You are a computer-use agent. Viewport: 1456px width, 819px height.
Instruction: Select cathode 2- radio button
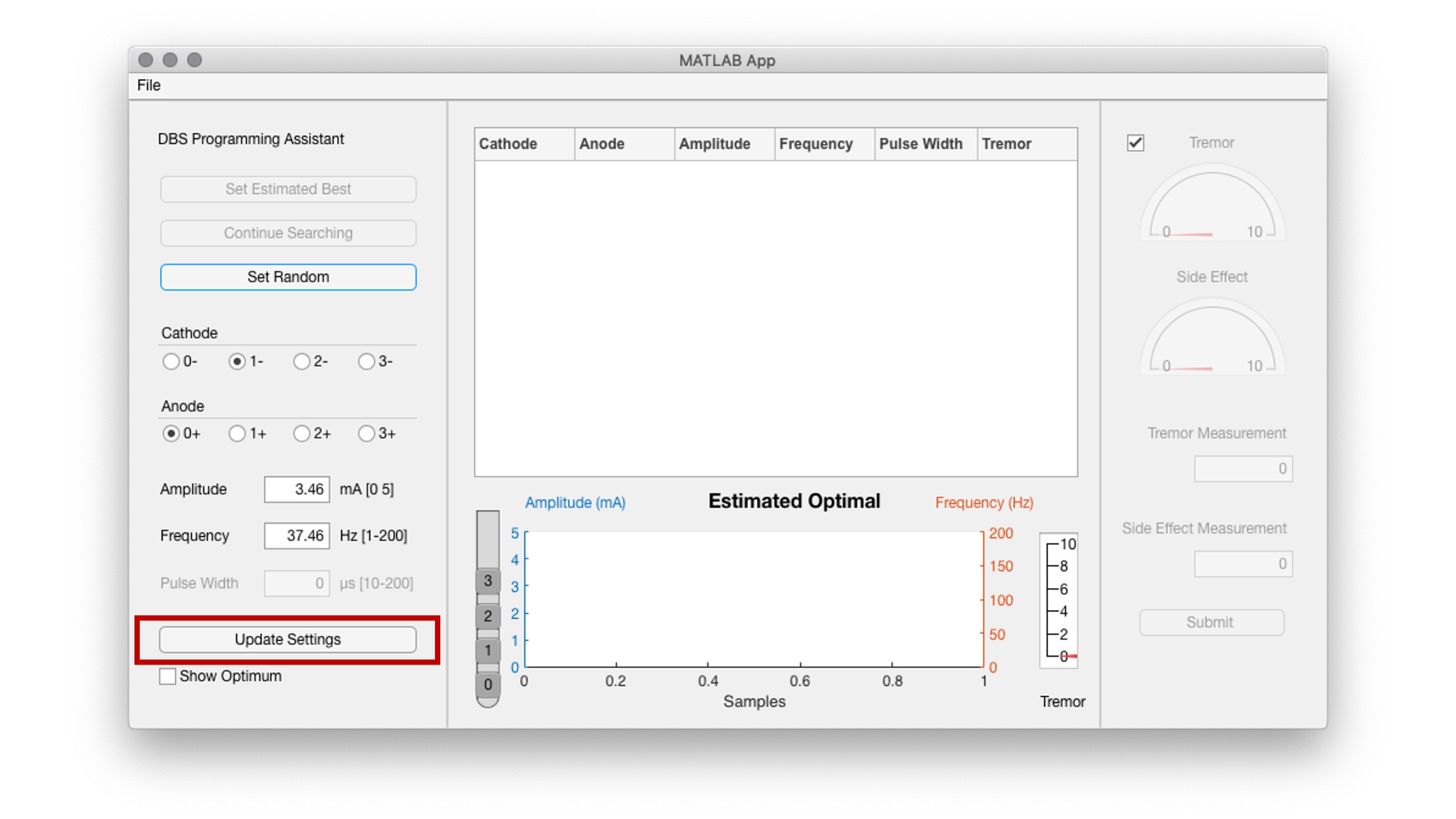click(301, 361)
